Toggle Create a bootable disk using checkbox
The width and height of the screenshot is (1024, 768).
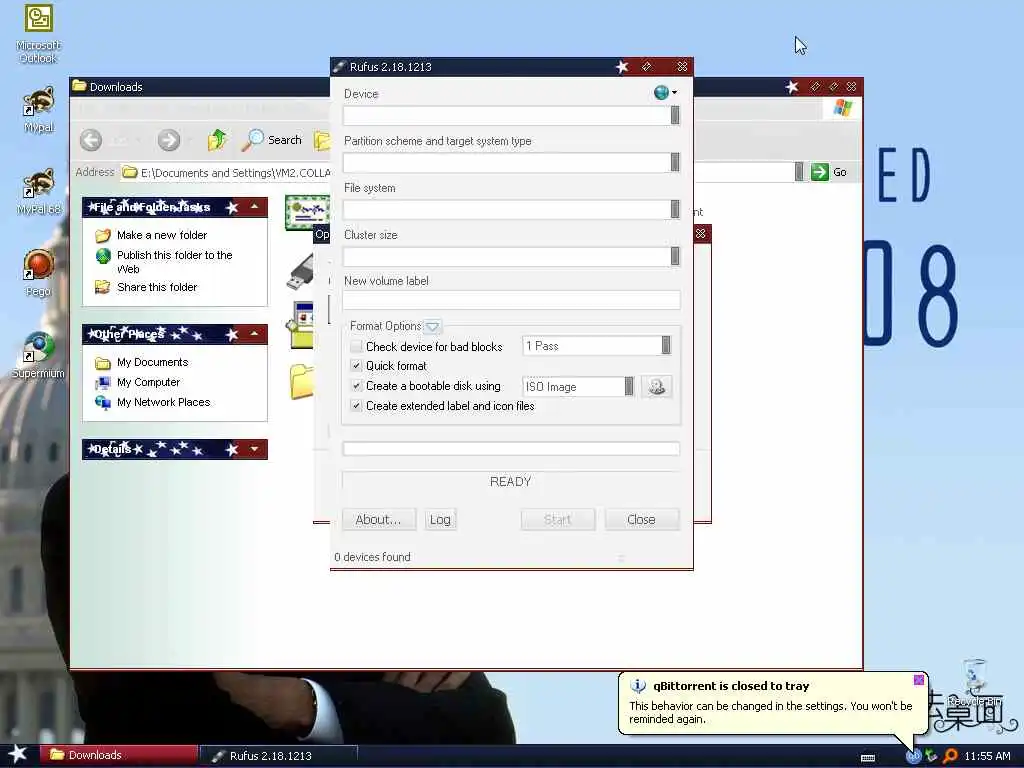pyautogui.click(x=356, y=386)
